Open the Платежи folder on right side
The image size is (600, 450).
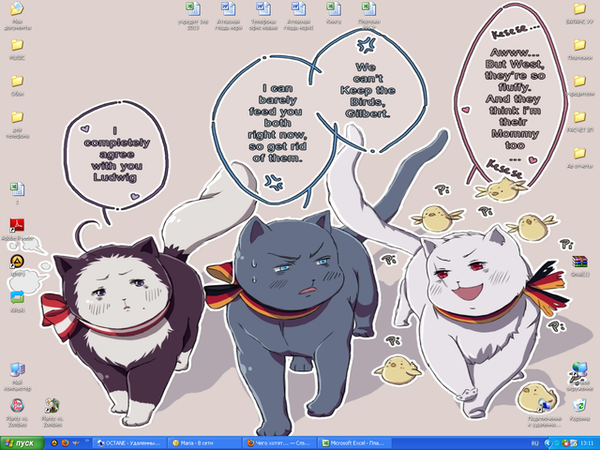tap(579, 45)
